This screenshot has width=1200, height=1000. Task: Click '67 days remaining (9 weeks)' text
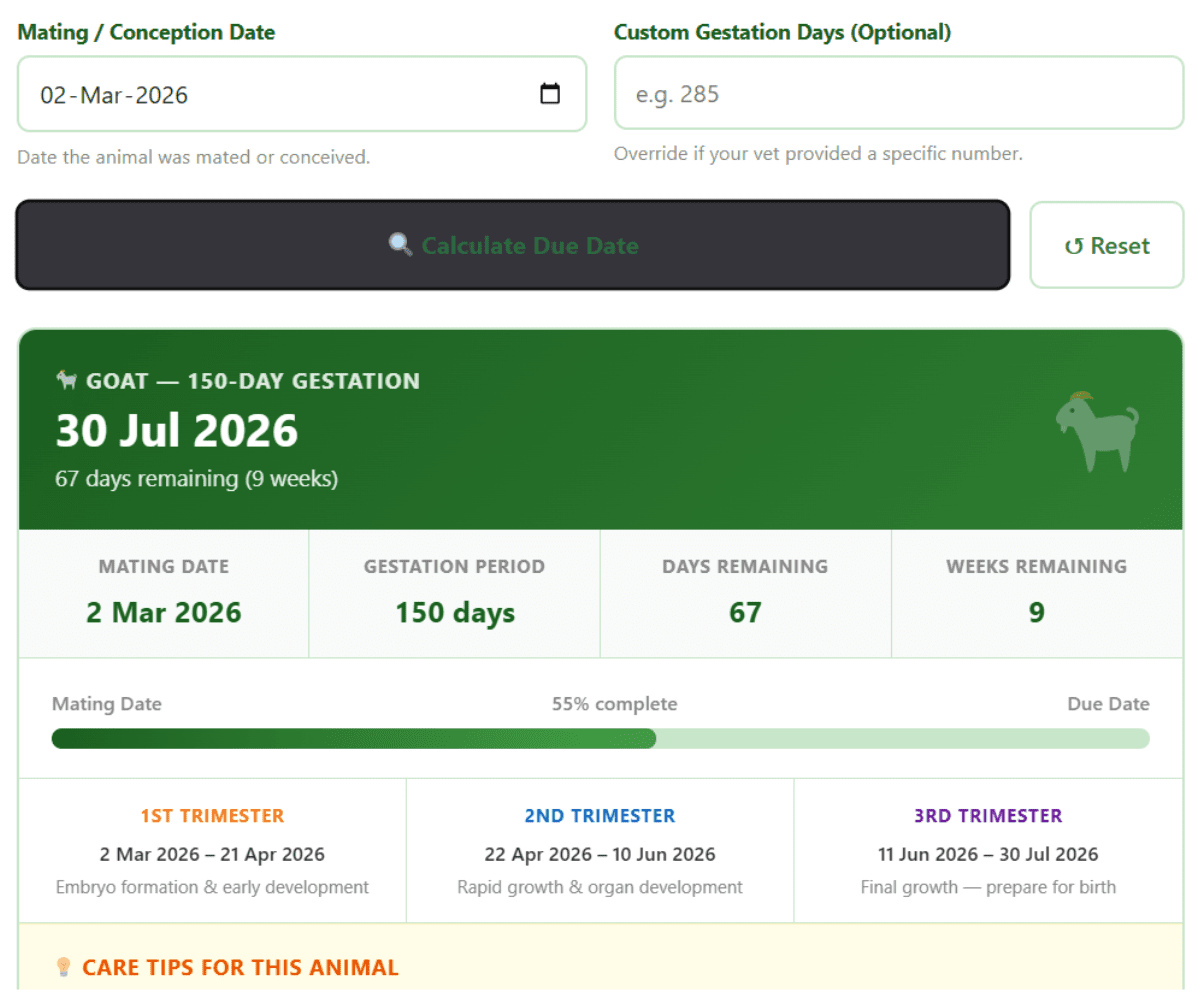tap(197, 479)
